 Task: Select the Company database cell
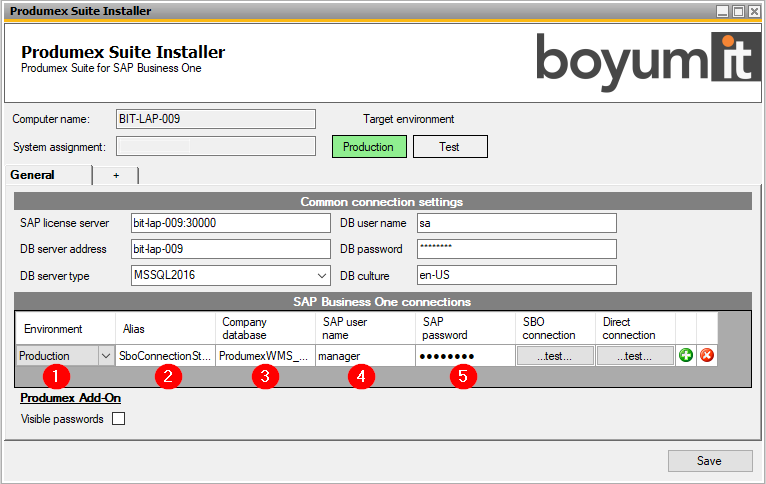[265, 356]
